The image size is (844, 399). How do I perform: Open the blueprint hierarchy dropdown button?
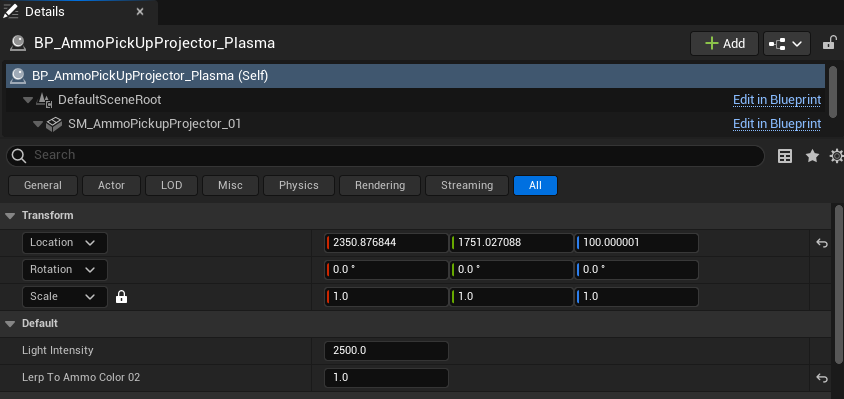coord(786,44)
